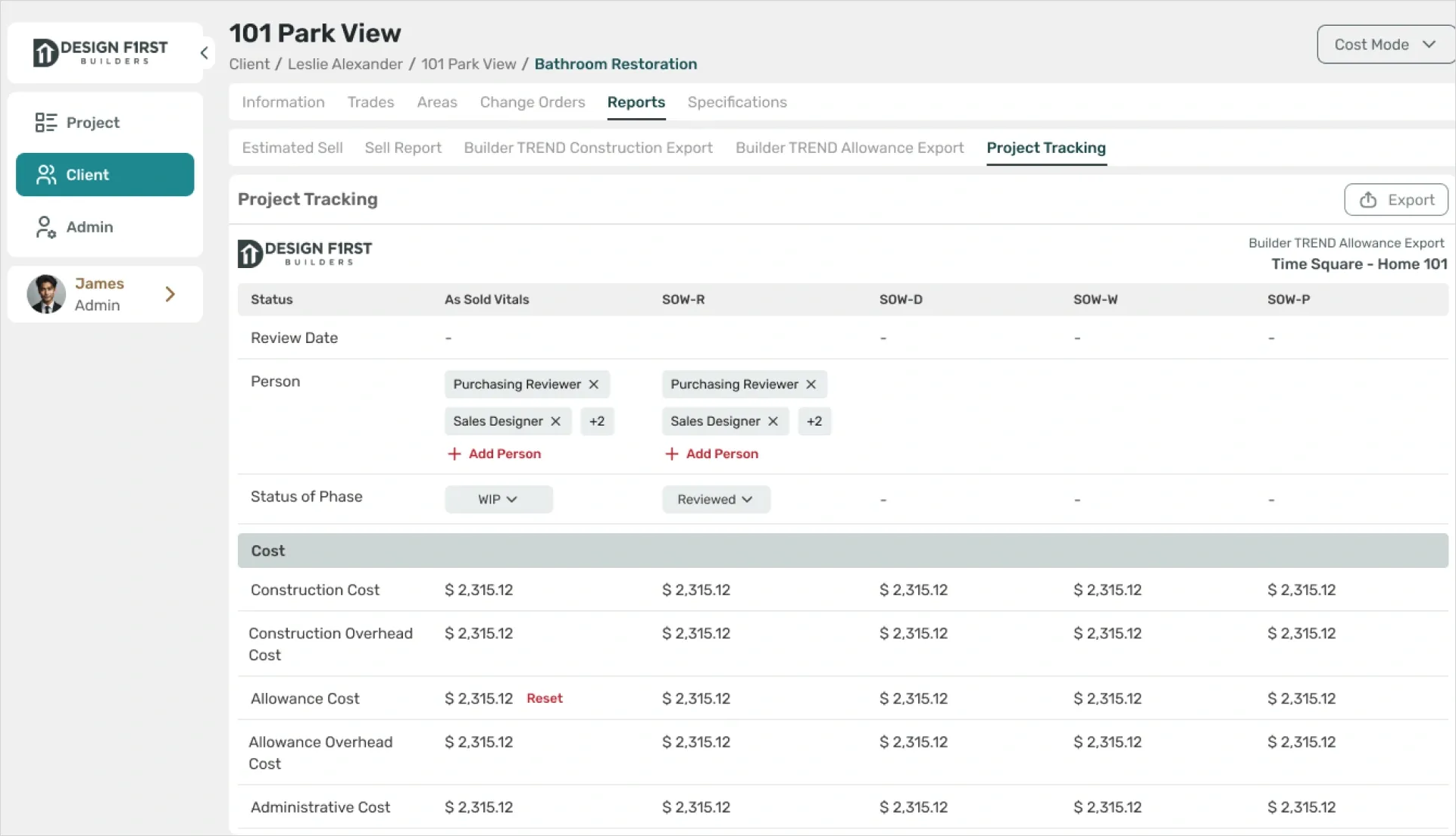Open the Builder TREND Allowance Export report
The height and width of the screenshot is (836, 1456).
click(848, 148)
